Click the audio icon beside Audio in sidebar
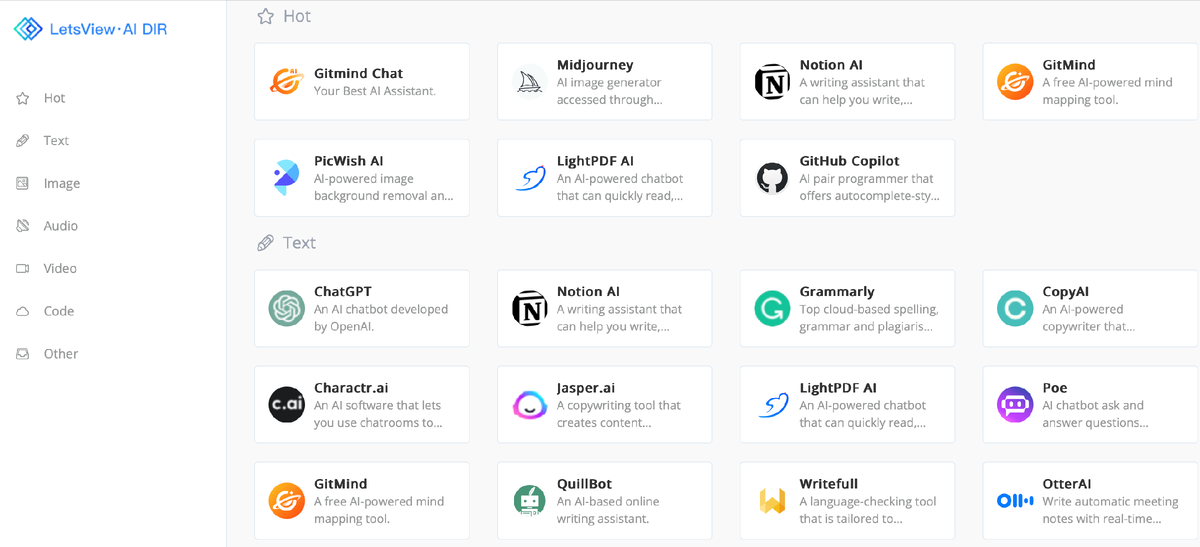1200x547 pixels. pyautogui.click(x=22, y=226)
